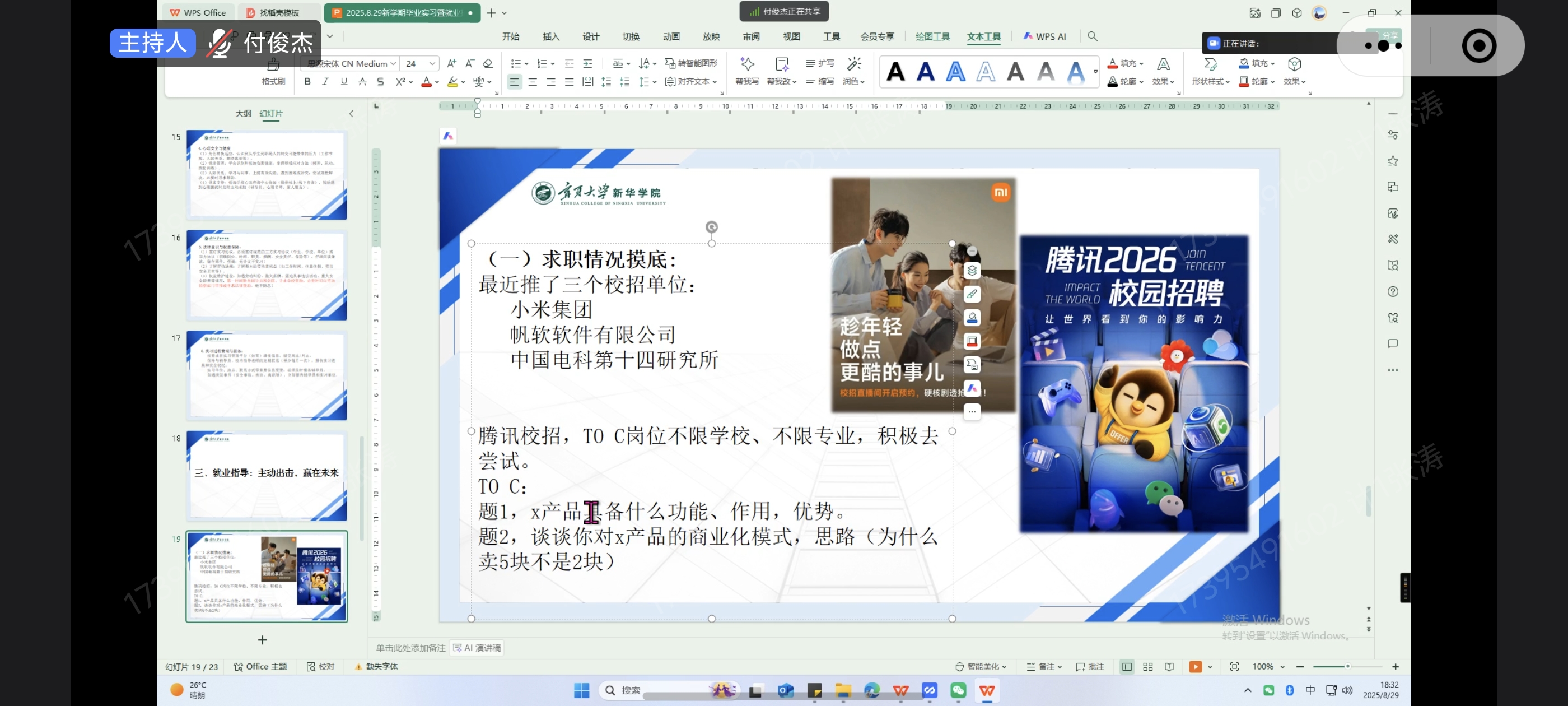
Task: Expand font color dropdown arrow
Action: tap(437, 82)
